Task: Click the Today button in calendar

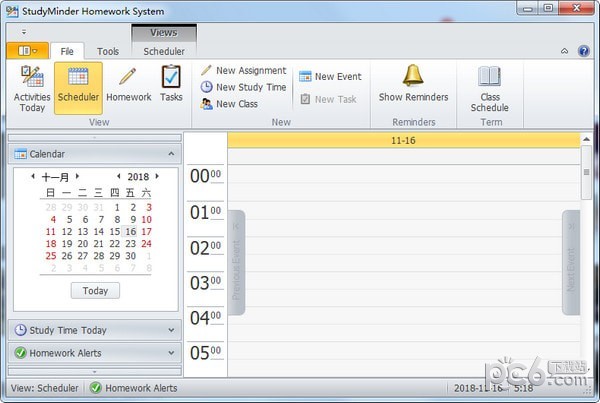Action: coord(95,291)
